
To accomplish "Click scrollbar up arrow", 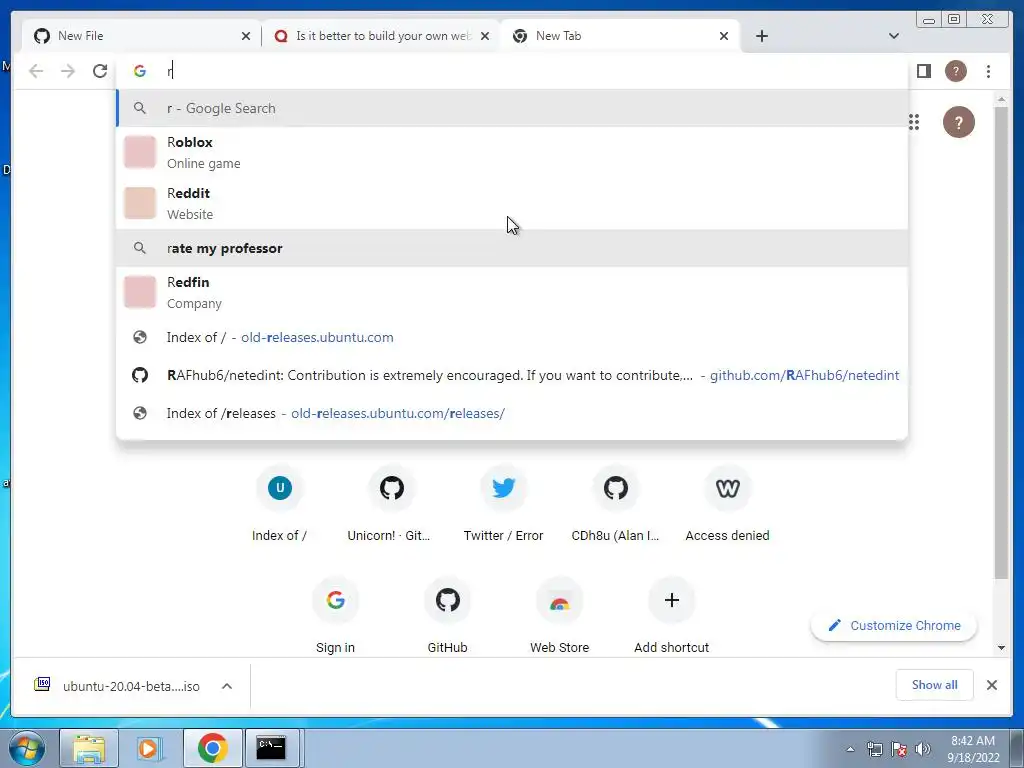I will [1001, 99].
